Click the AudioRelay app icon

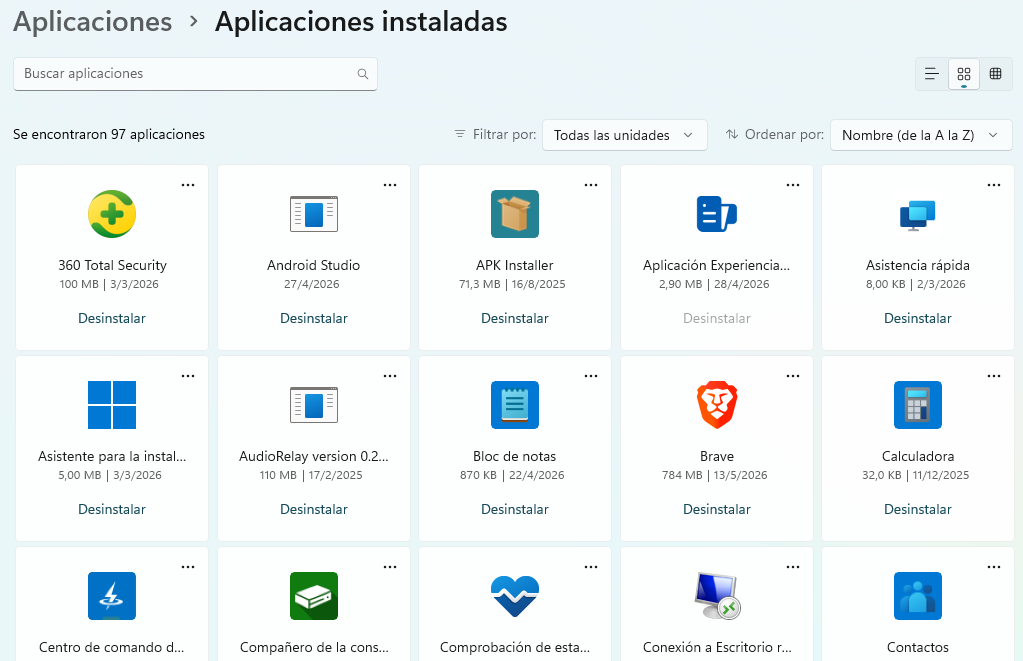click(314, 405)
